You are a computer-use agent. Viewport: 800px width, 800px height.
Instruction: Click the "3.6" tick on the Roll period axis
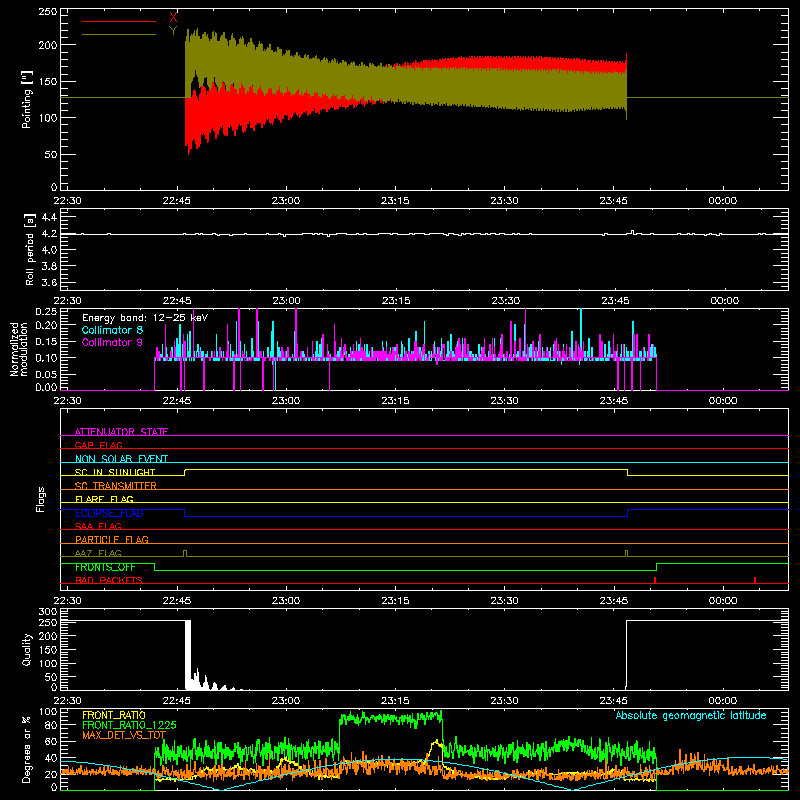pyautogui.click(x=49, y=282)
